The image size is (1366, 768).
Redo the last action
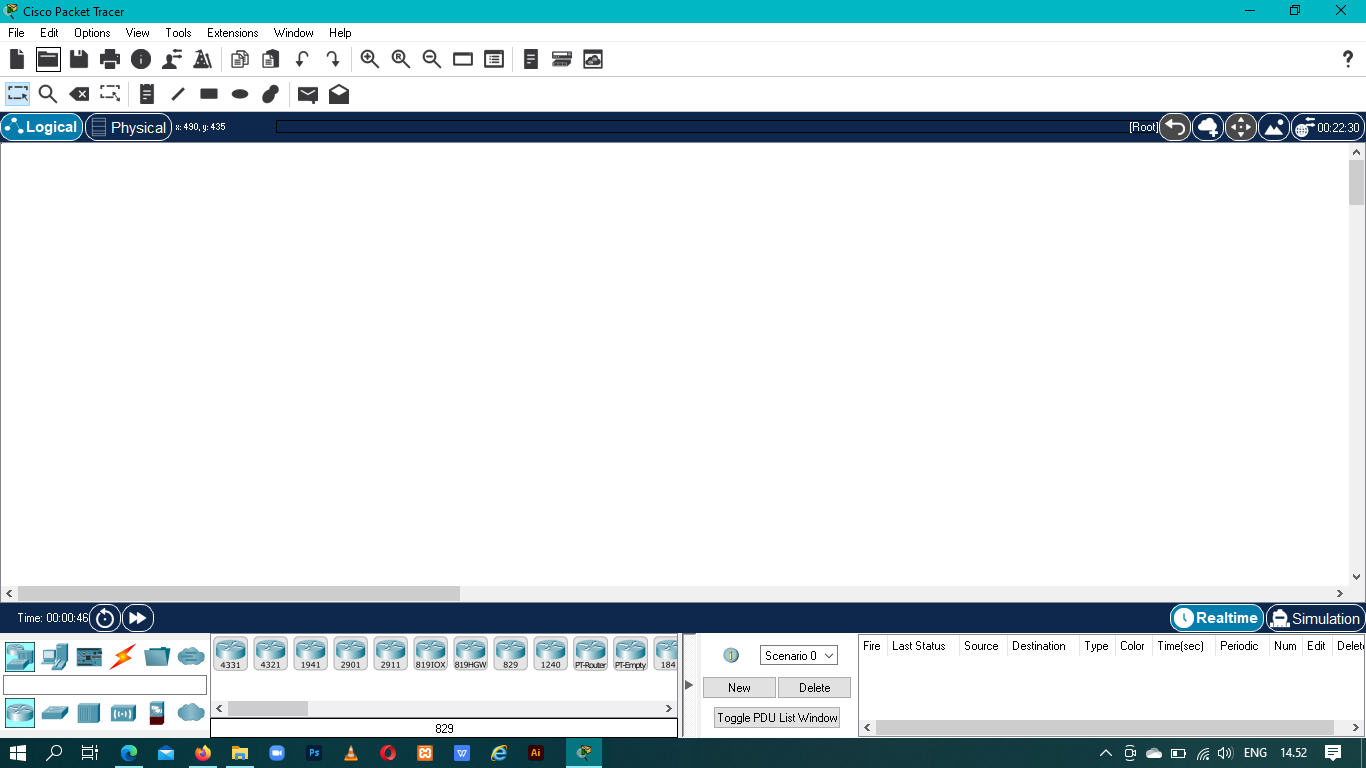click(x=333, y=59)
